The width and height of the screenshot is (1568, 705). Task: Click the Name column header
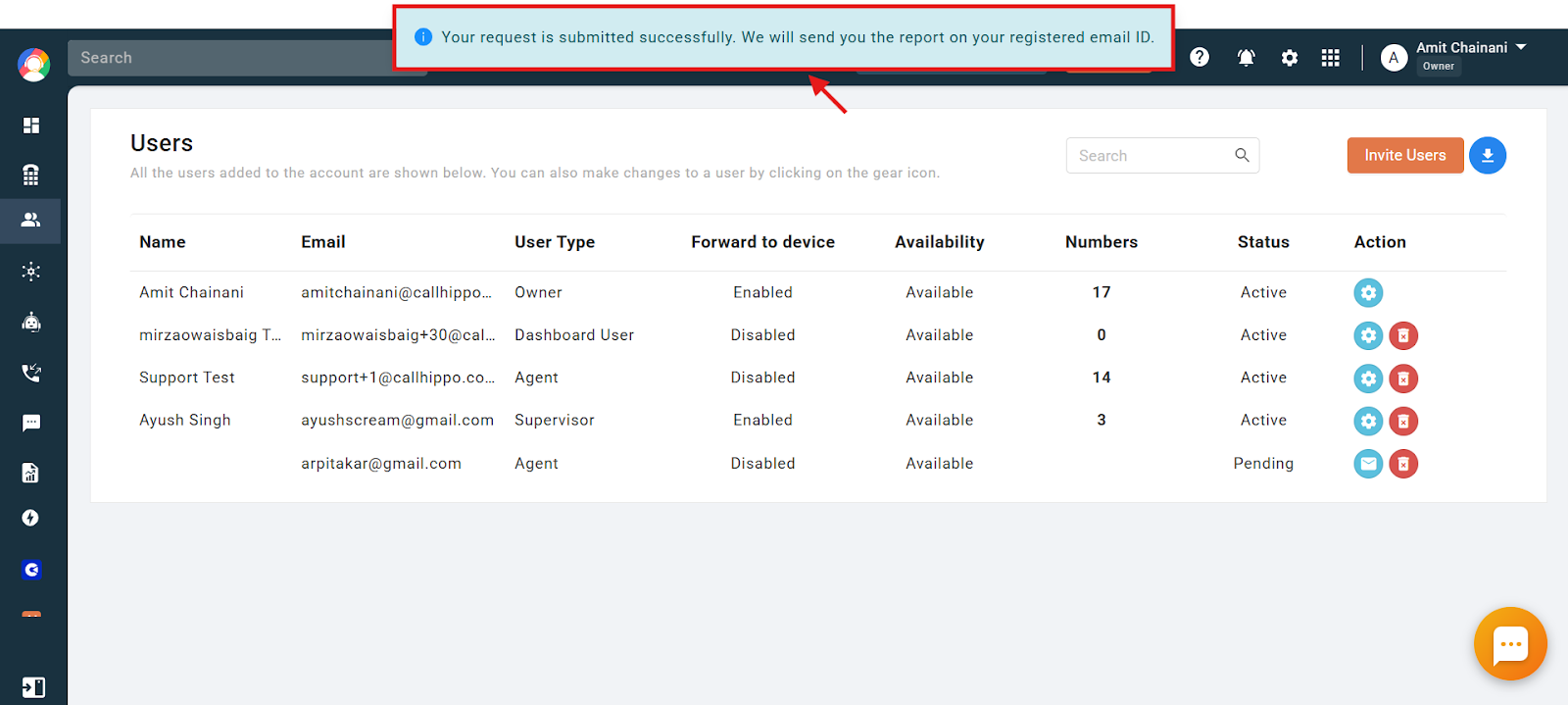point(163,242)
